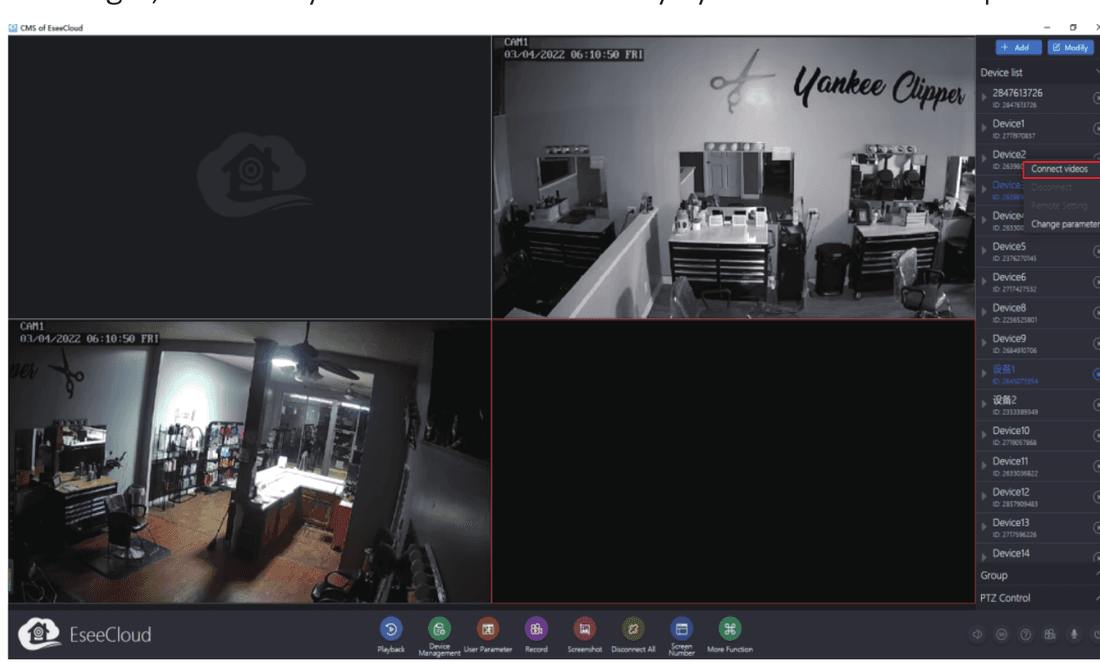Click the Disconnect All icon
This screenshot has width=1100, height=671.
[633, 629]
